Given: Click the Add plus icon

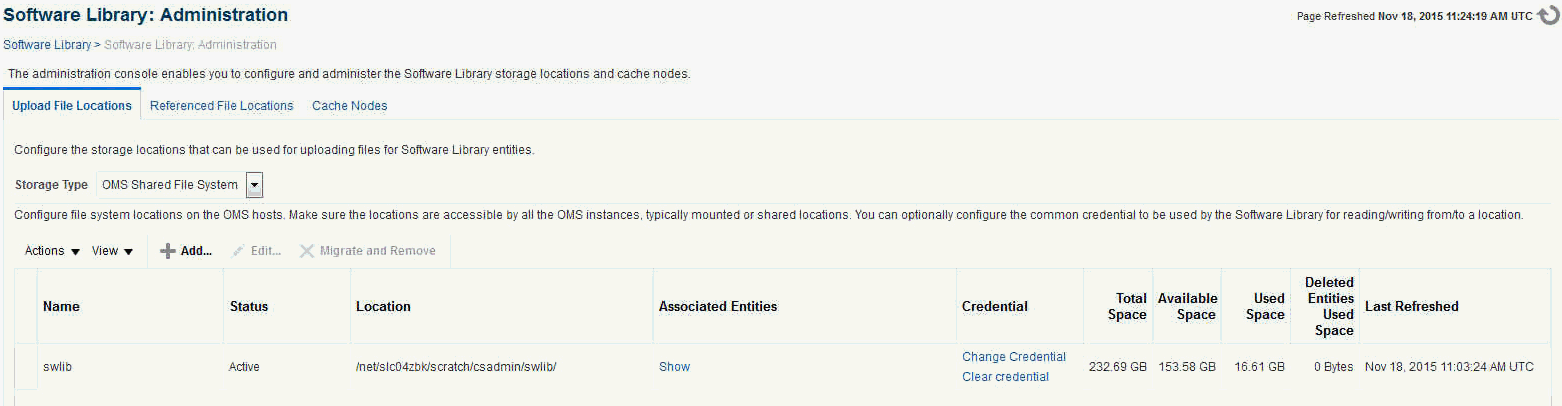Looking at the screenshot, I should tap(168, 251).
